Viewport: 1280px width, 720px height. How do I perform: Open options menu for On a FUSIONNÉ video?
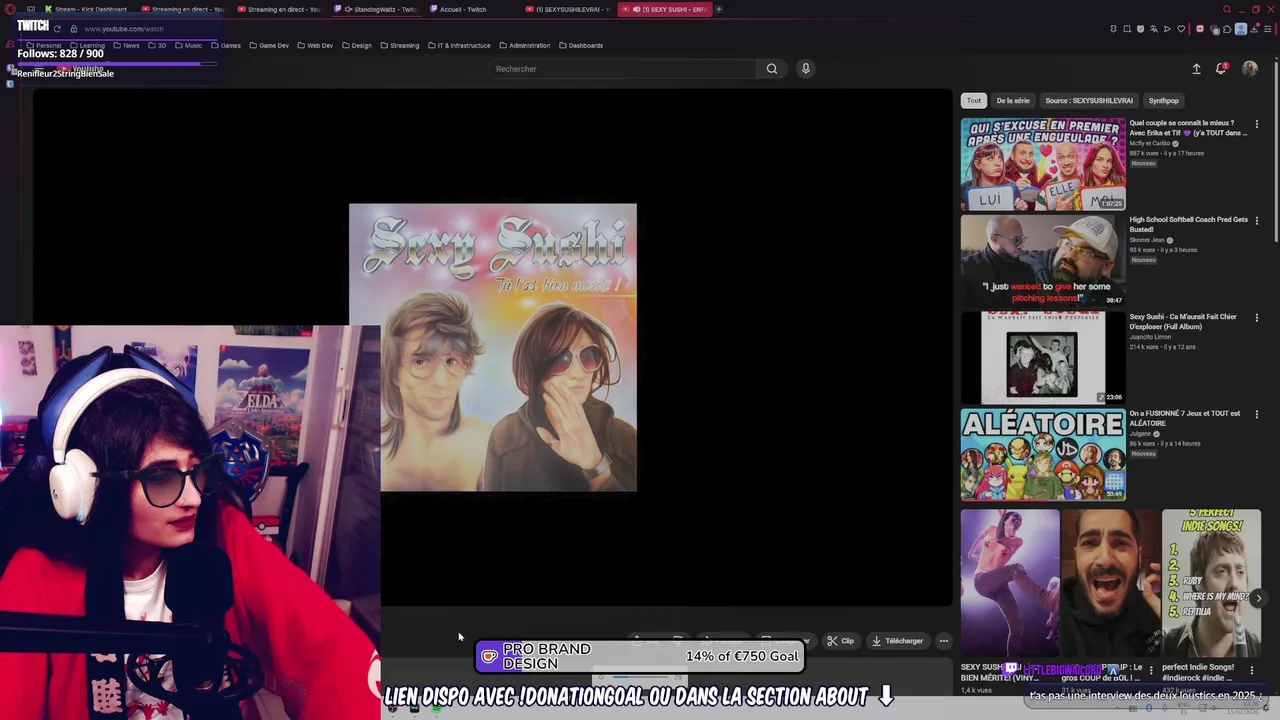click(1257, 414)
